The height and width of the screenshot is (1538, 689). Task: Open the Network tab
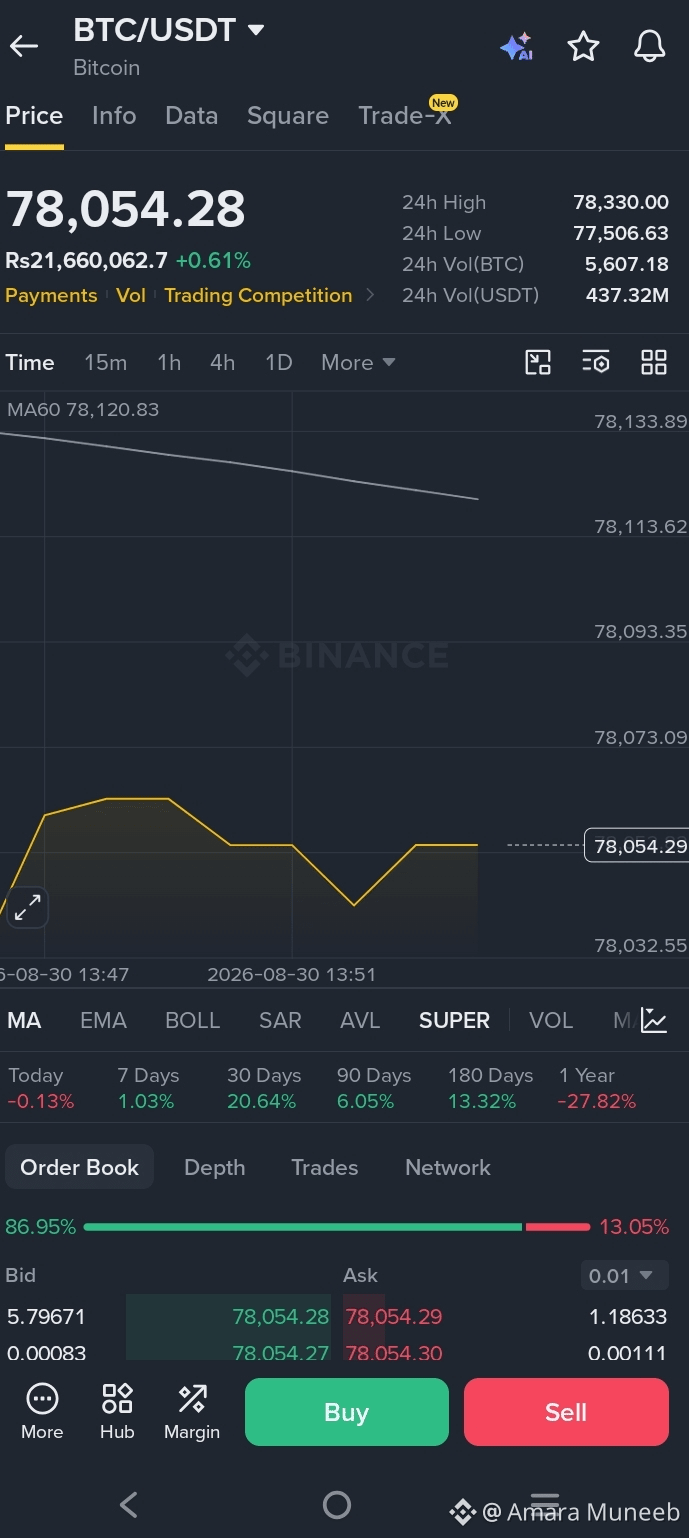point(448,1167)
